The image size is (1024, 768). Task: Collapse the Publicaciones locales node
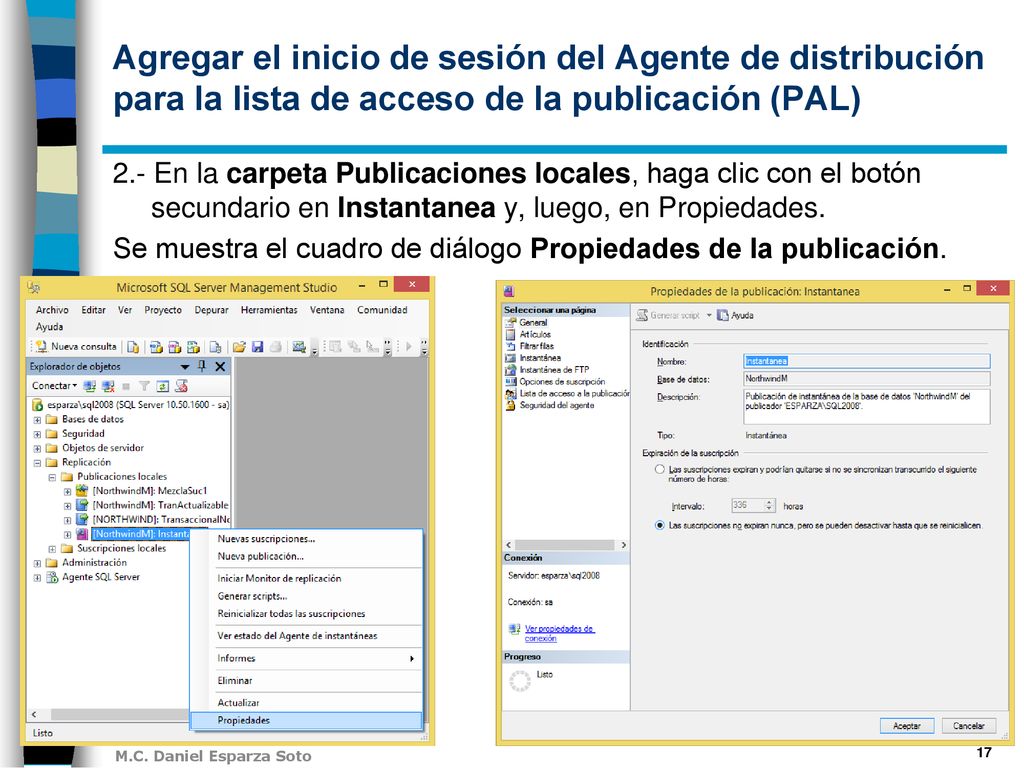52,477
